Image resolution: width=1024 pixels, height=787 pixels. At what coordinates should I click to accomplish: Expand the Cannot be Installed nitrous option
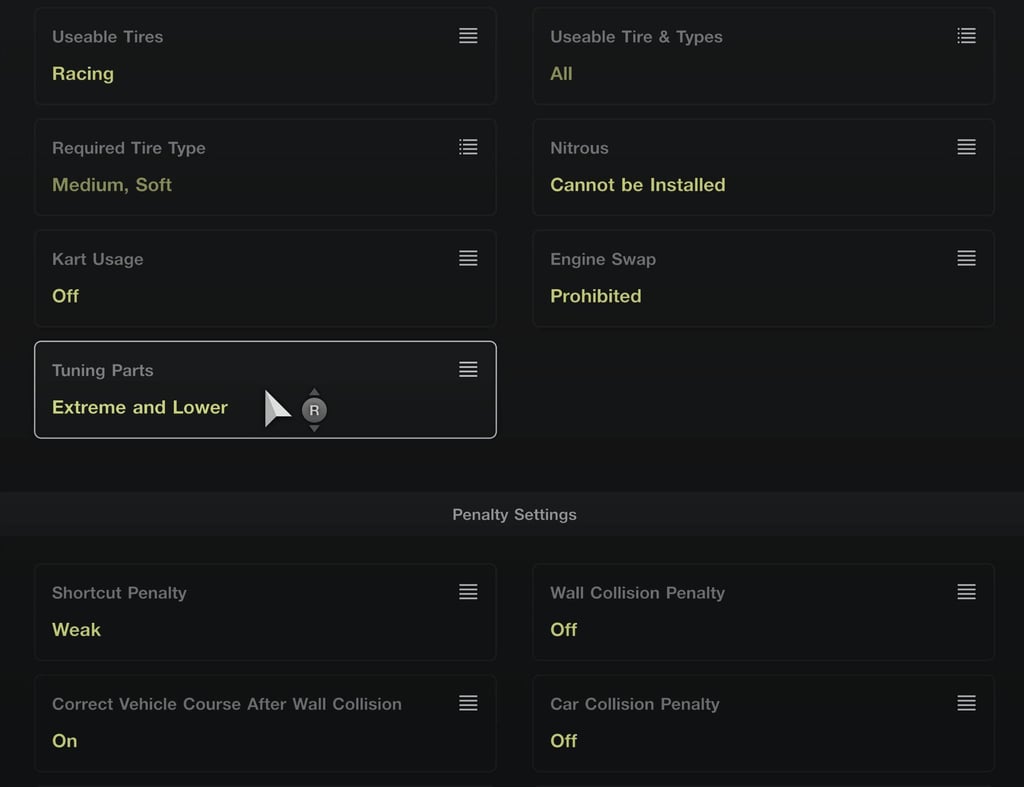click(x=637, y=185)
